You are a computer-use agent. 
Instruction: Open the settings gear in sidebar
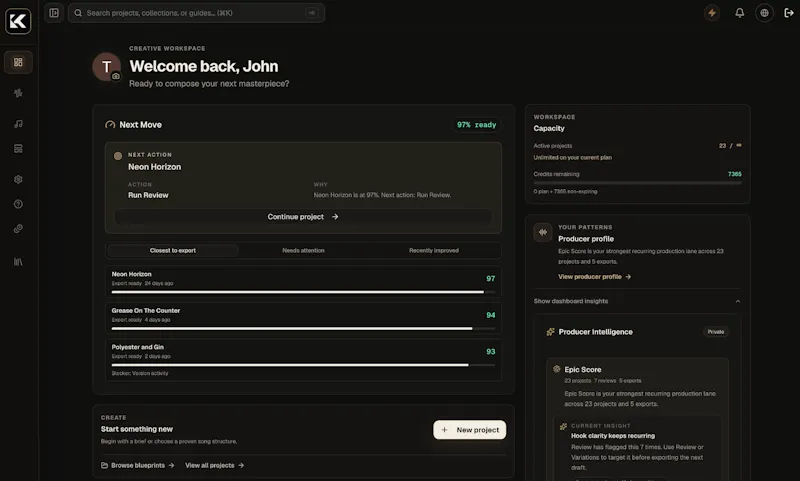pyautogui.click(x=18, y=180)
